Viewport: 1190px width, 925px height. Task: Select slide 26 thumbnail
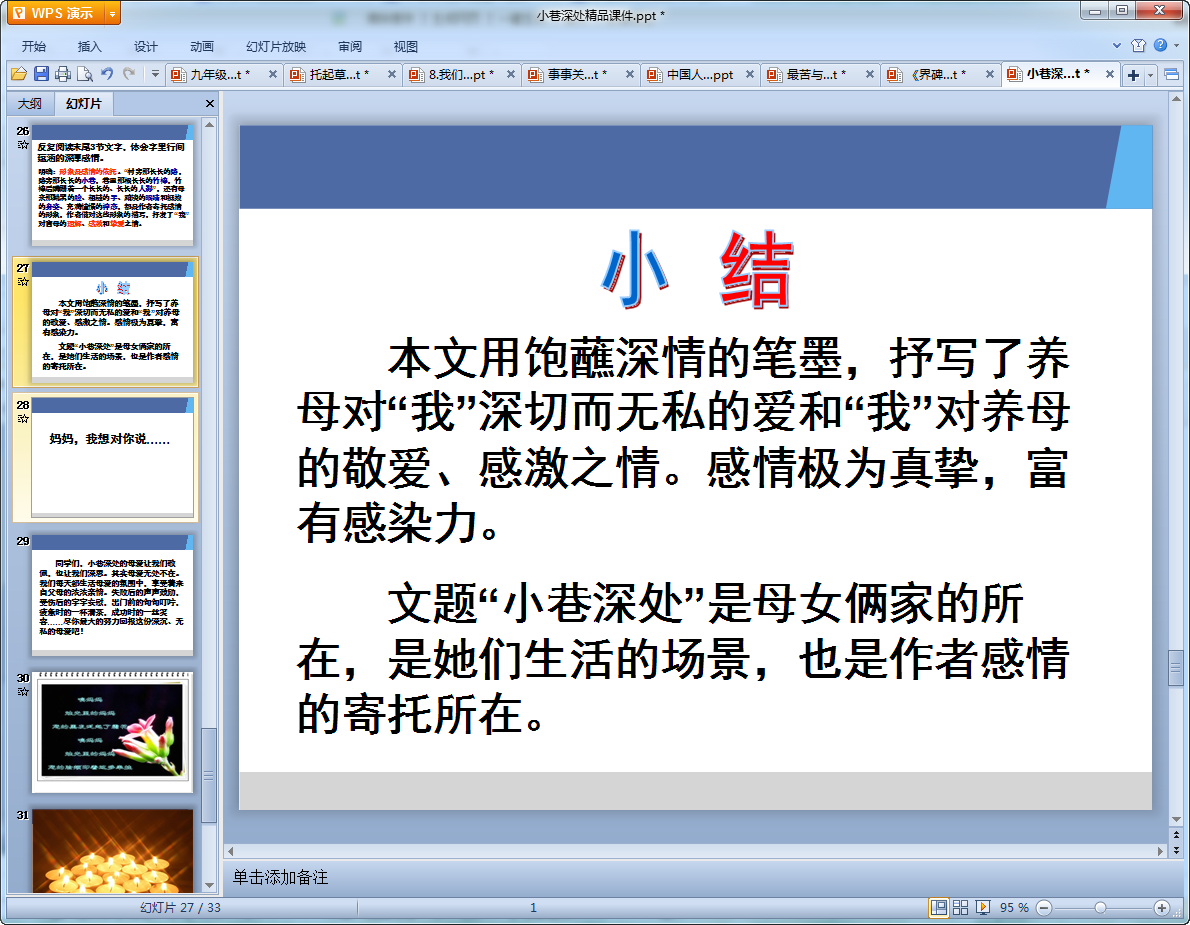112,186
